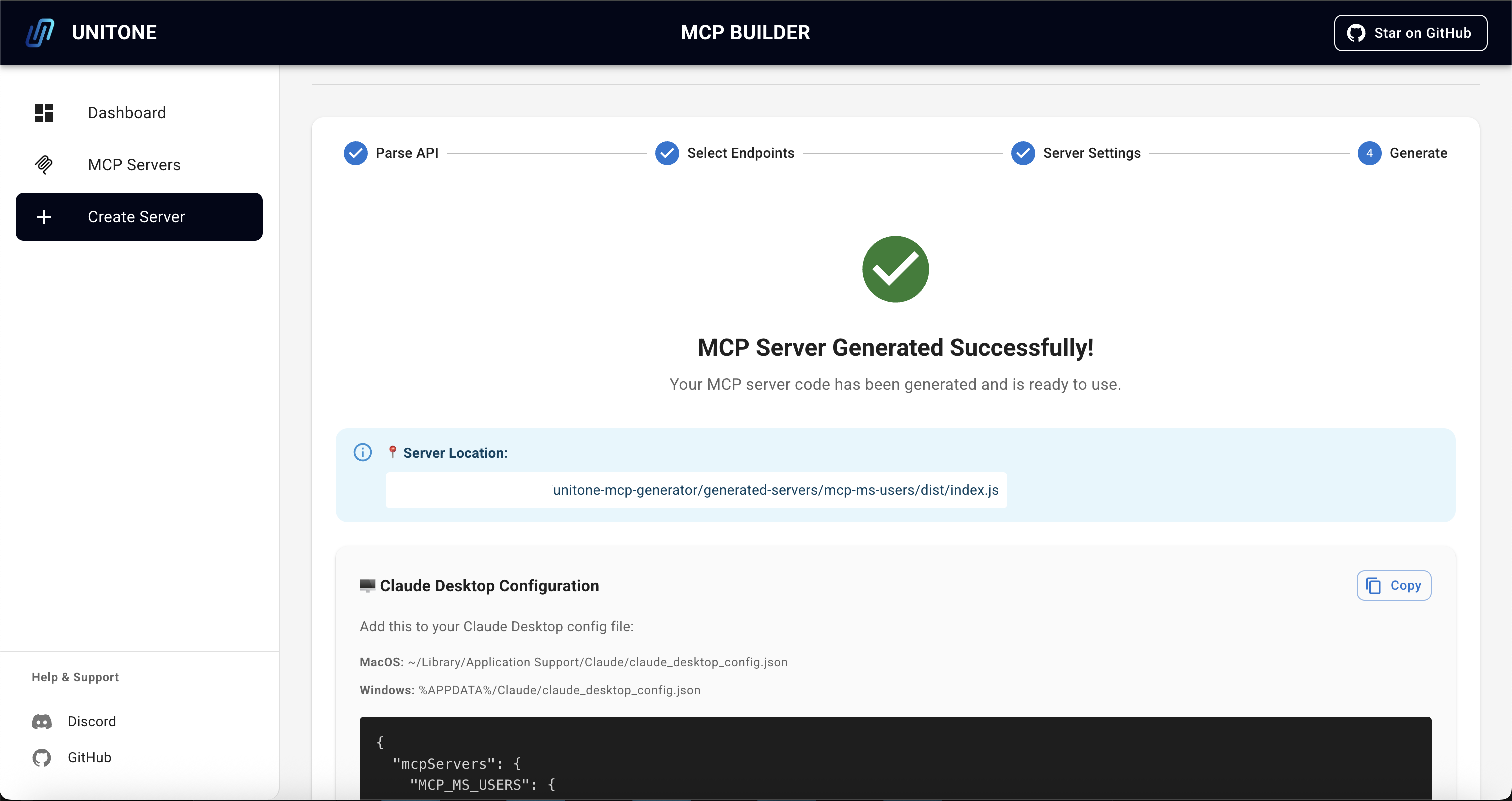
Task: Click the GitHub octocat icon in sidebar
Action: (x=41, y=758)
